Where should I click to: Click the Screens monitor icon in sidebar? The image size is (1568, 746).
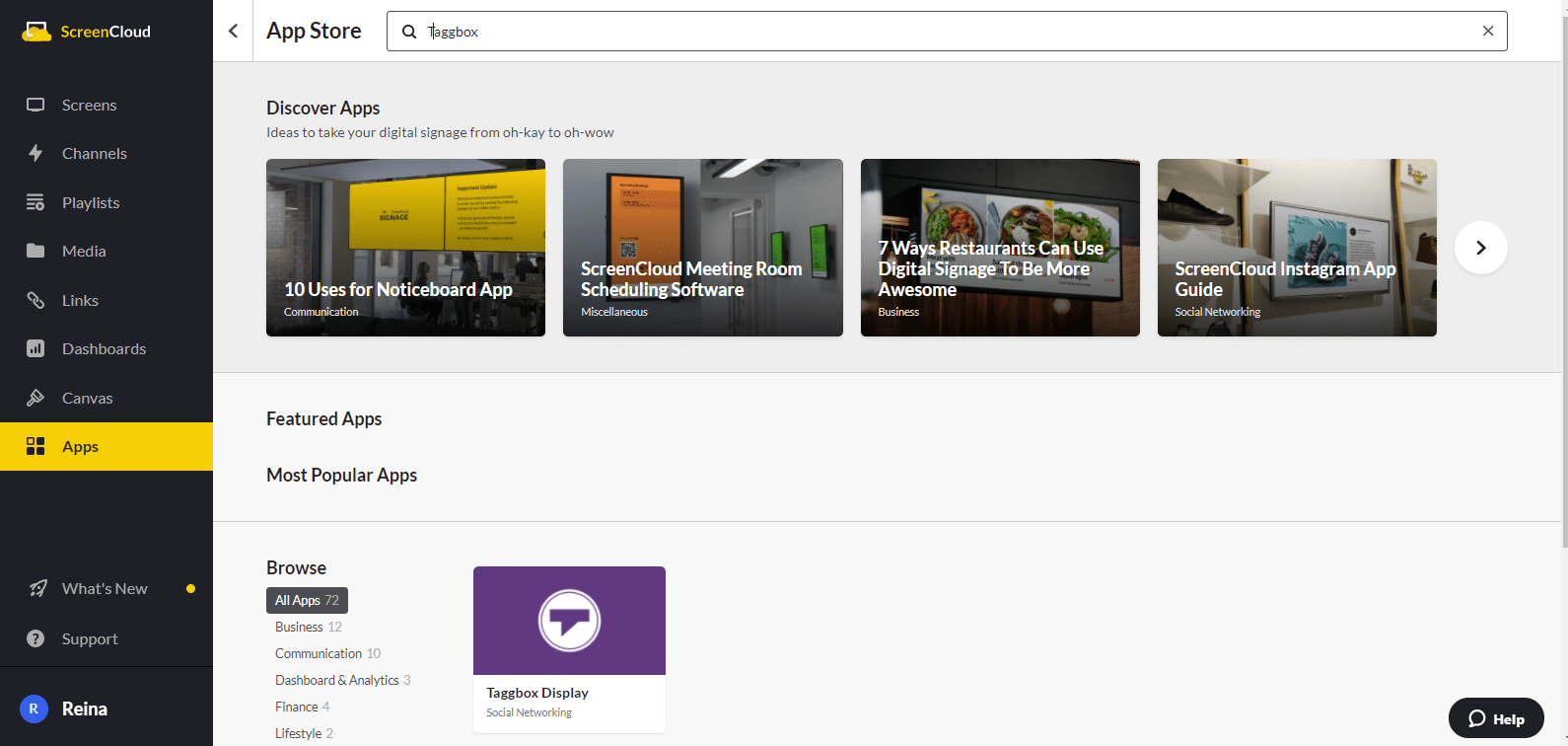click(x=36, y=105)
